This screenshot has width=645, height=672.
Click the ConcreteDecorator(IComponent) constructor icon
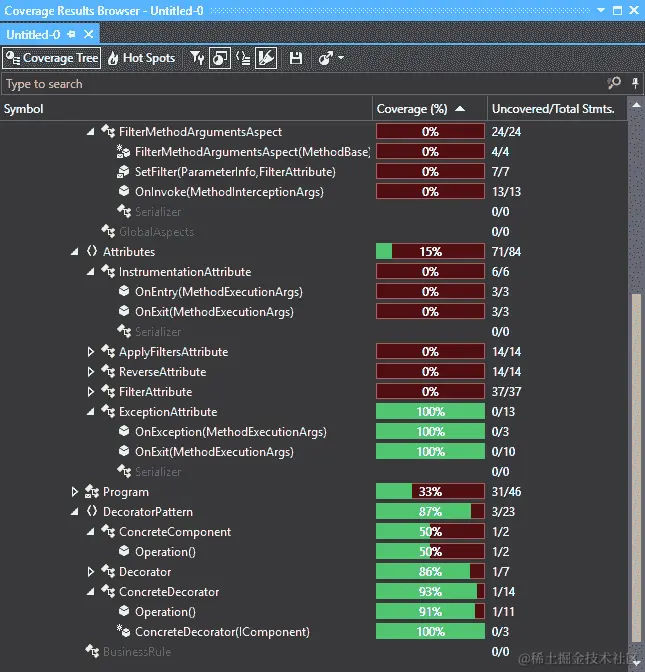point(123,631)
